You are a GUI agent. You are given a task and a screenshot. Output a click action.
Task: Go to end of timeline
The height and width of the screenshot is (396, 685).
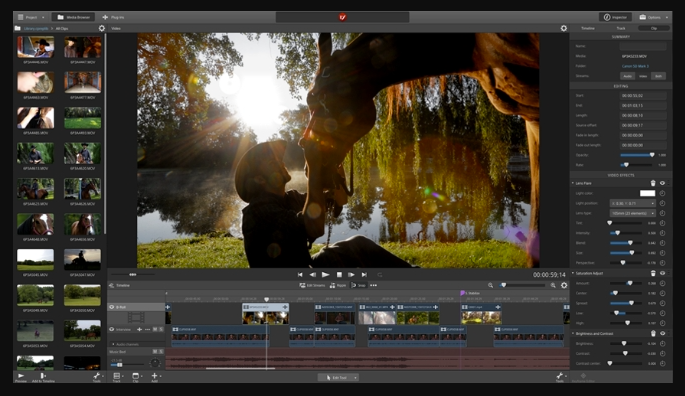coord(364,274)
